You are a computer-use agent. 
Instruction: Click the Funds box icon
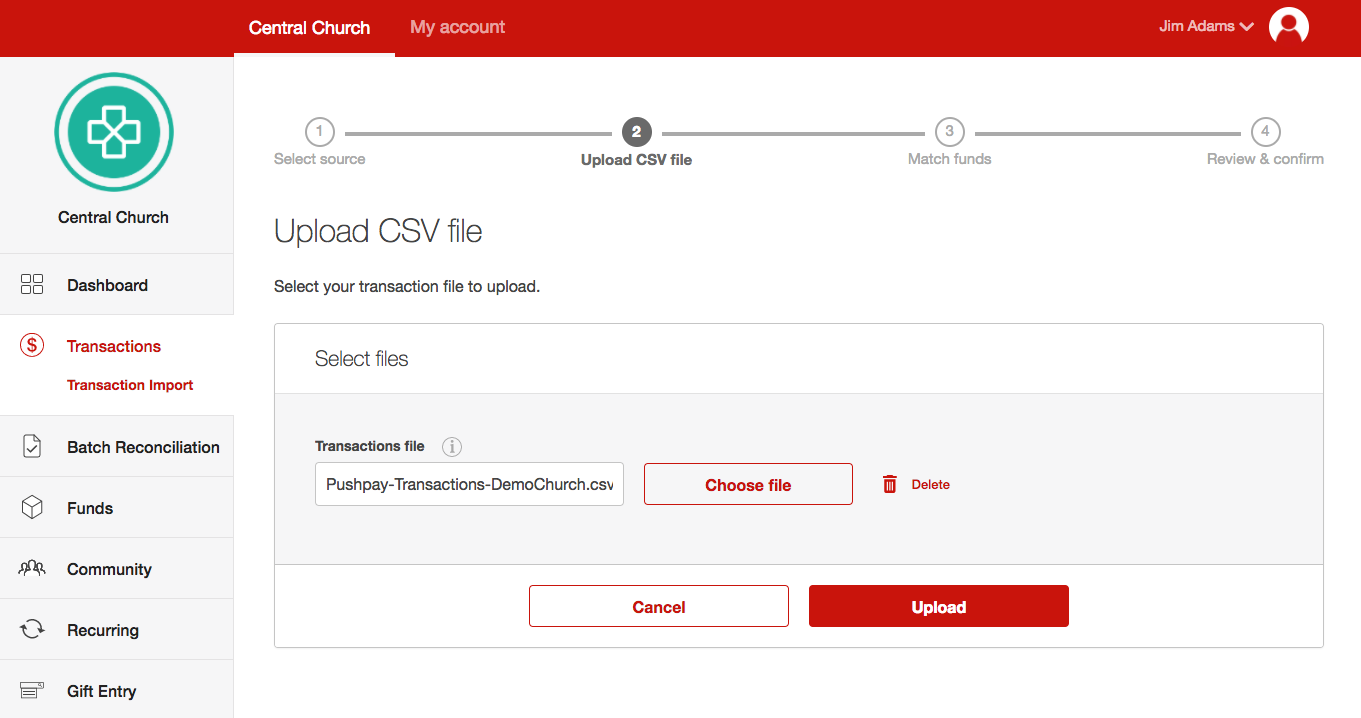point(32,508)
